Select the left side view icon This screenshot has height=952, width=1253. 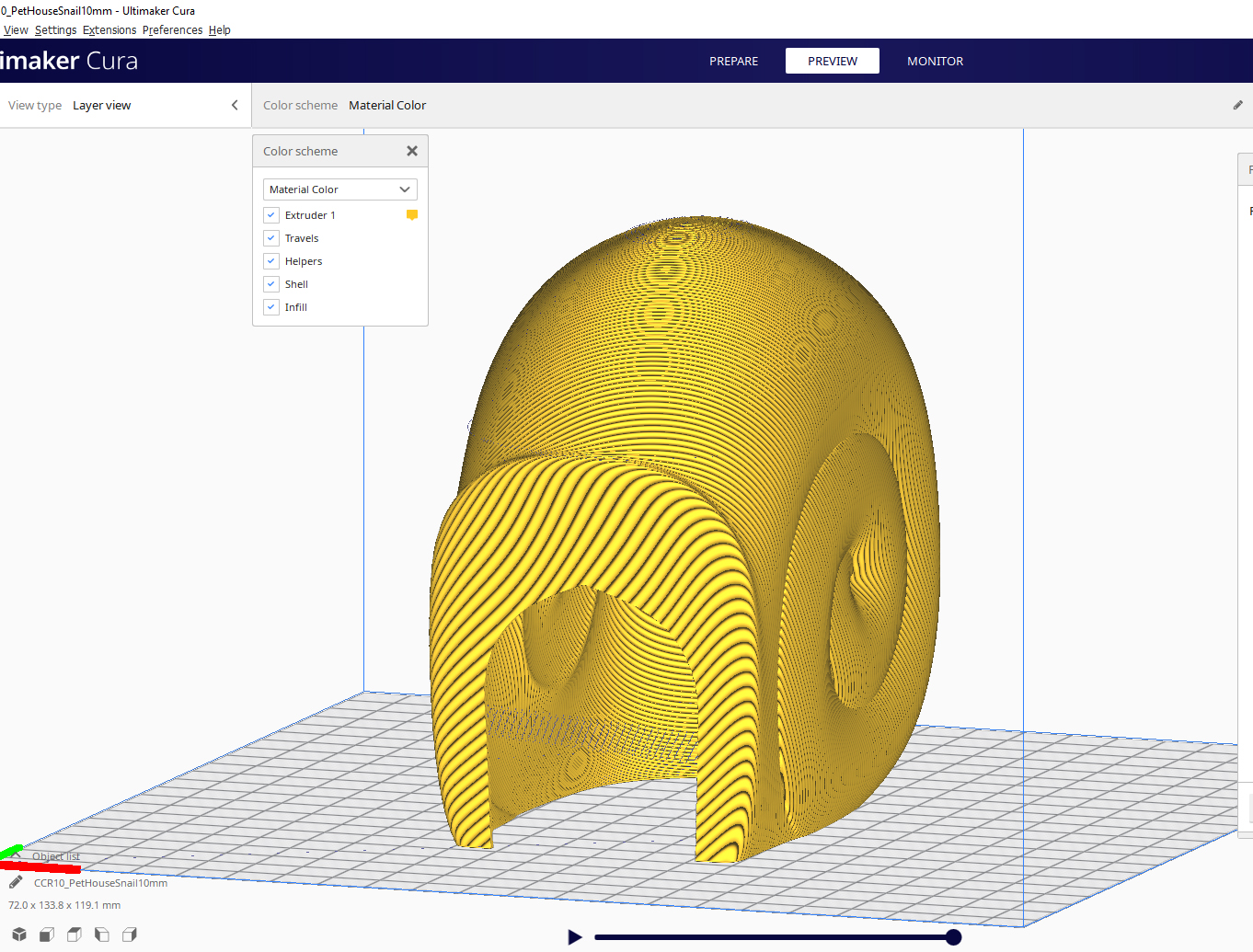tap(101, 935)
